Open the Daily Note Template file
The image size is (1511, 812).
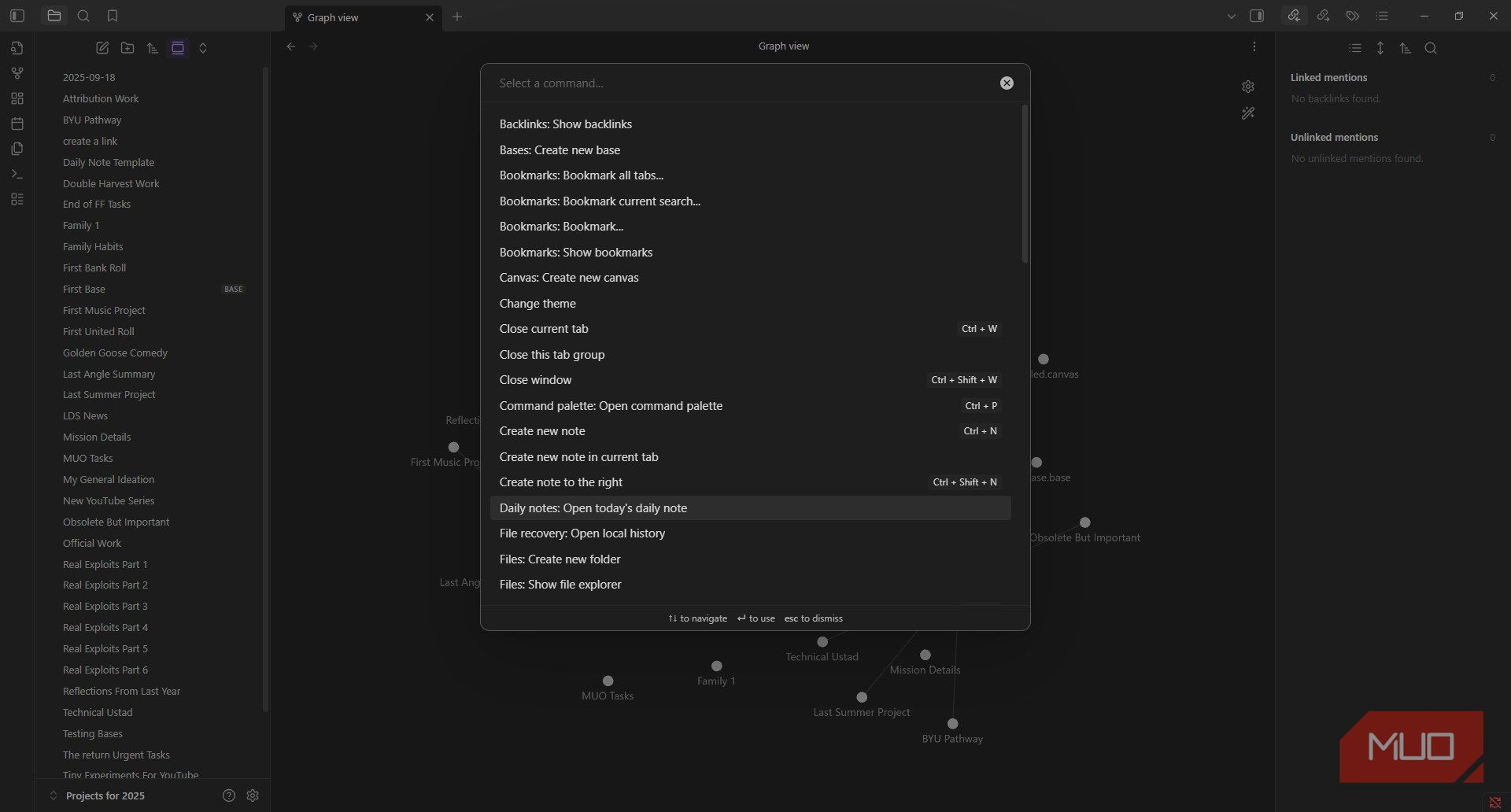pos(153,162)
